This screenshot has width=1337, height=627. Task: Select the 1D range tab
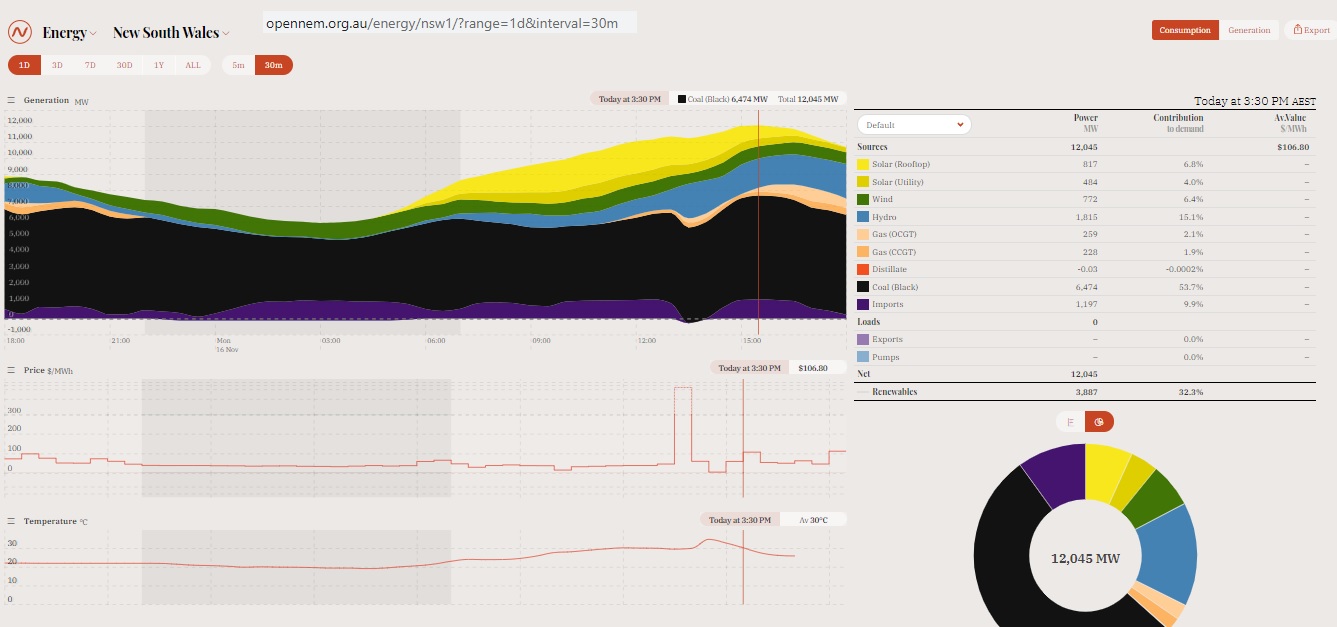tap(24, 65)
